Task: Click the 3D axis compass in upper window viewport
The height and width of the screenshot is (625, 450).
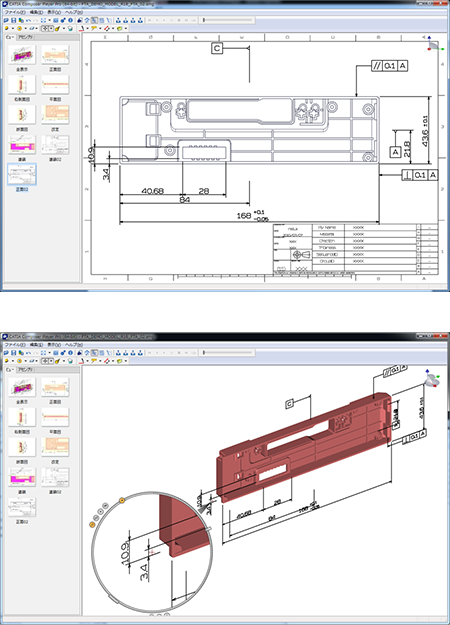Action: click(x=434, y=44)
